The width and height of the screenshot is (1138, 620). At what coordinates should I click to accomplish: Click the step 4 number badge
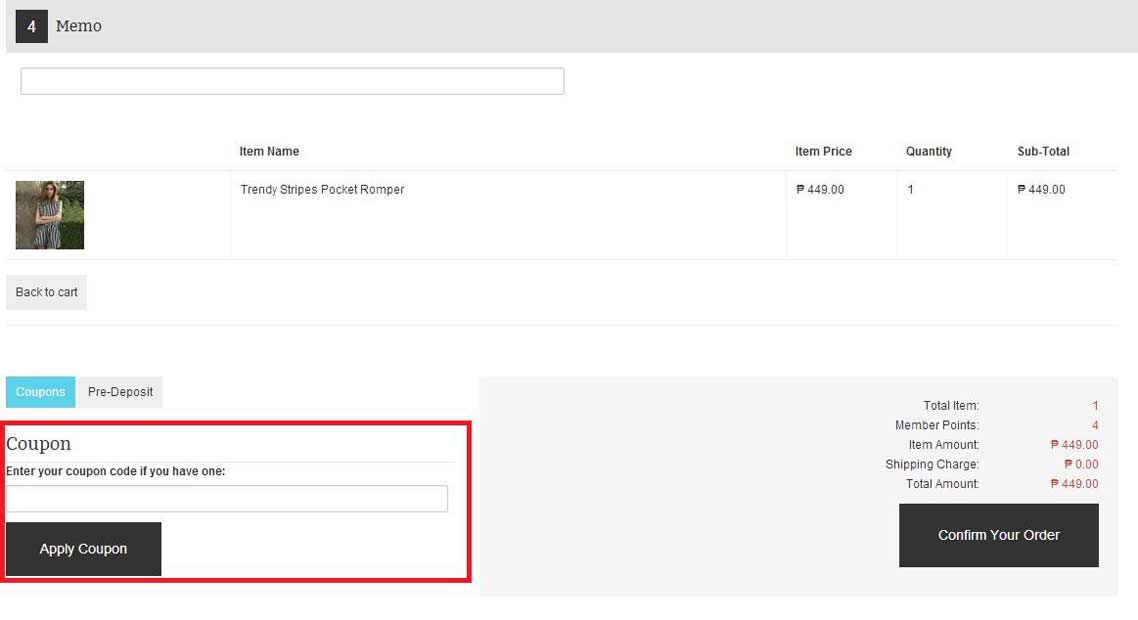coord(32,27)
